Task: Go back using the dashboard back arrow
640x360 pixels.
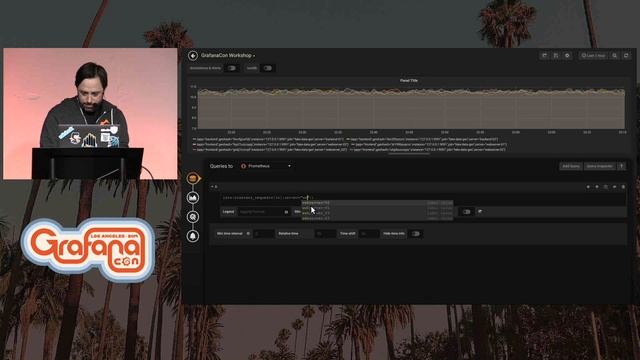Action: pyautogui.click(x=193, y=56)
